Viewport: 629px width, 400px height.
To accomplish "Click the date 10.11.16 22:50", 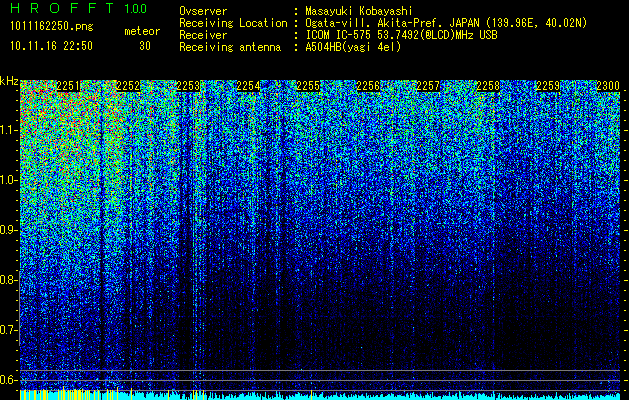I will [51, 46].
